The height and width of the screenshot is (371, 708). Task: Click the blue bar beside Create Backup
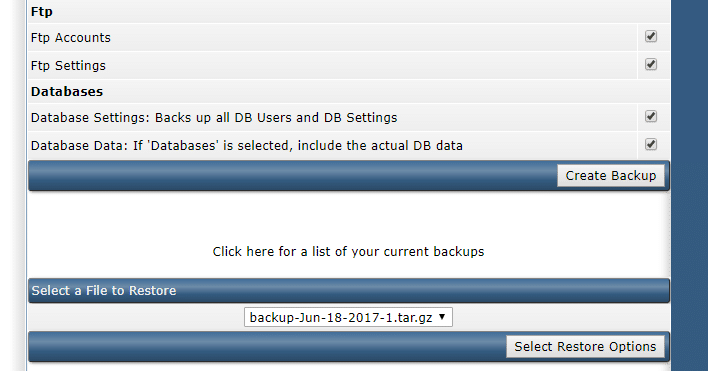pyautogui.click(x=293, y=176)
